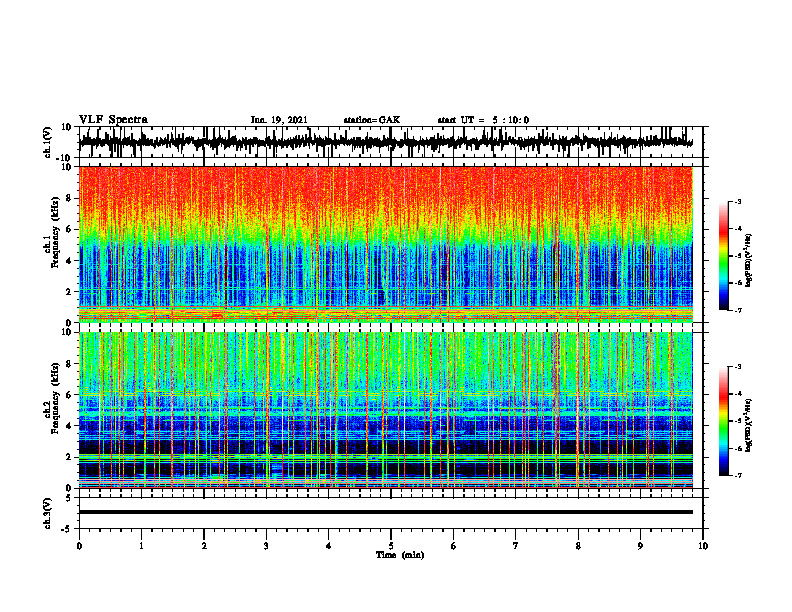The width and height of the screenshot is (792, 612).
Task: Click the "2" kHz tick on ch.1 frequency axis
Action: [69, 291]
